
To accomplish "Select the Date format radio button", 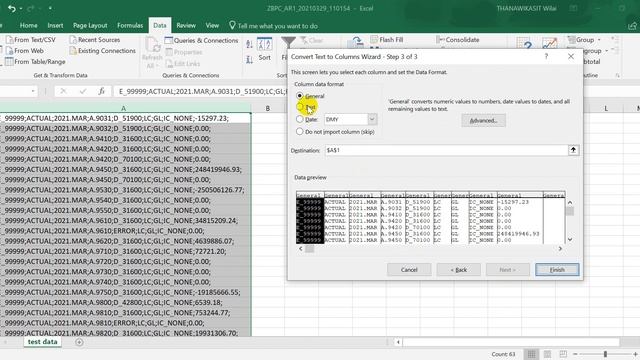I will tap(300, 119).
